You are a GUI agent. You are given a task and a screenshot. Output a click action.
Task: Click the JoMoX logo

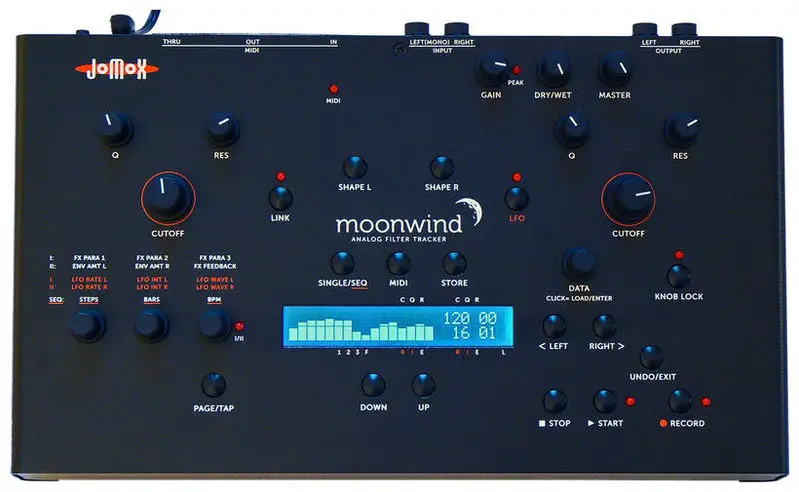(x=102, y=69)
